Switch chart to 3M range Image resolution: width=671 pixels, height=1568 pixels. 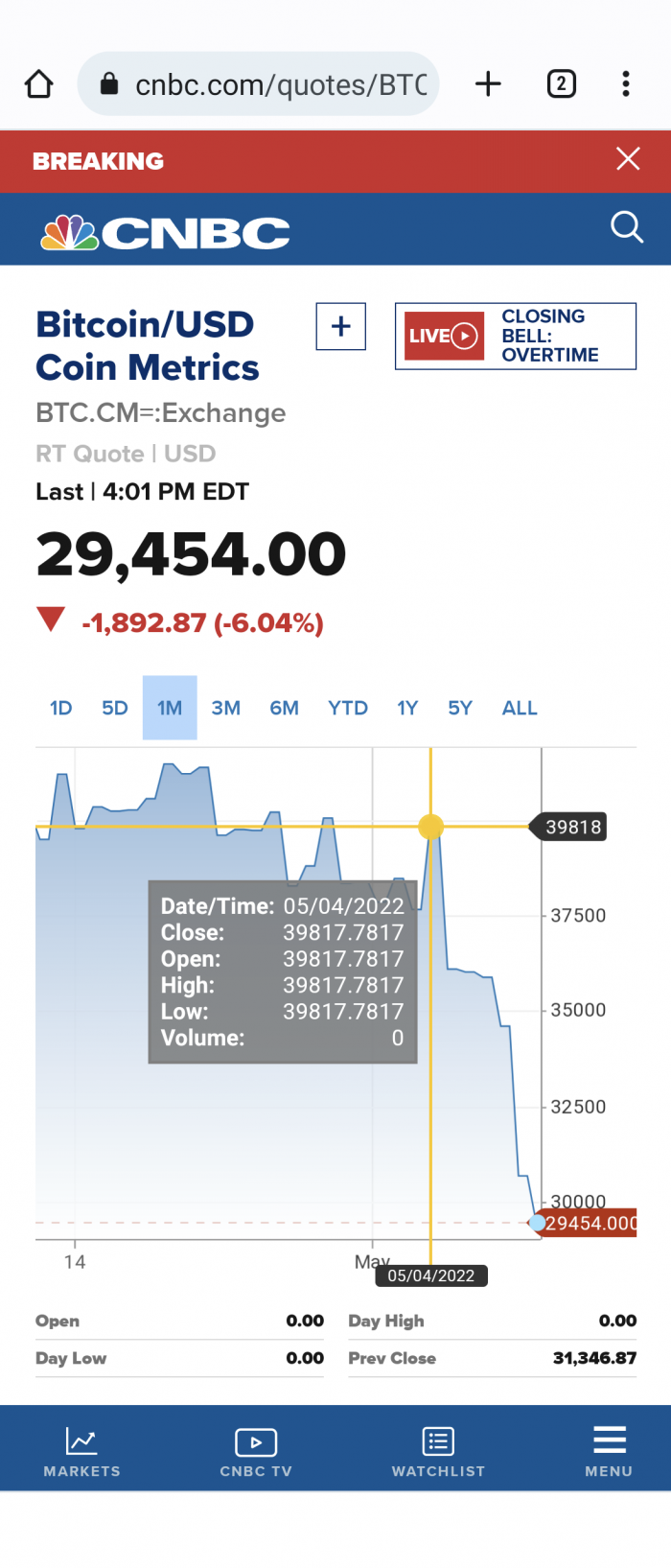226,708
